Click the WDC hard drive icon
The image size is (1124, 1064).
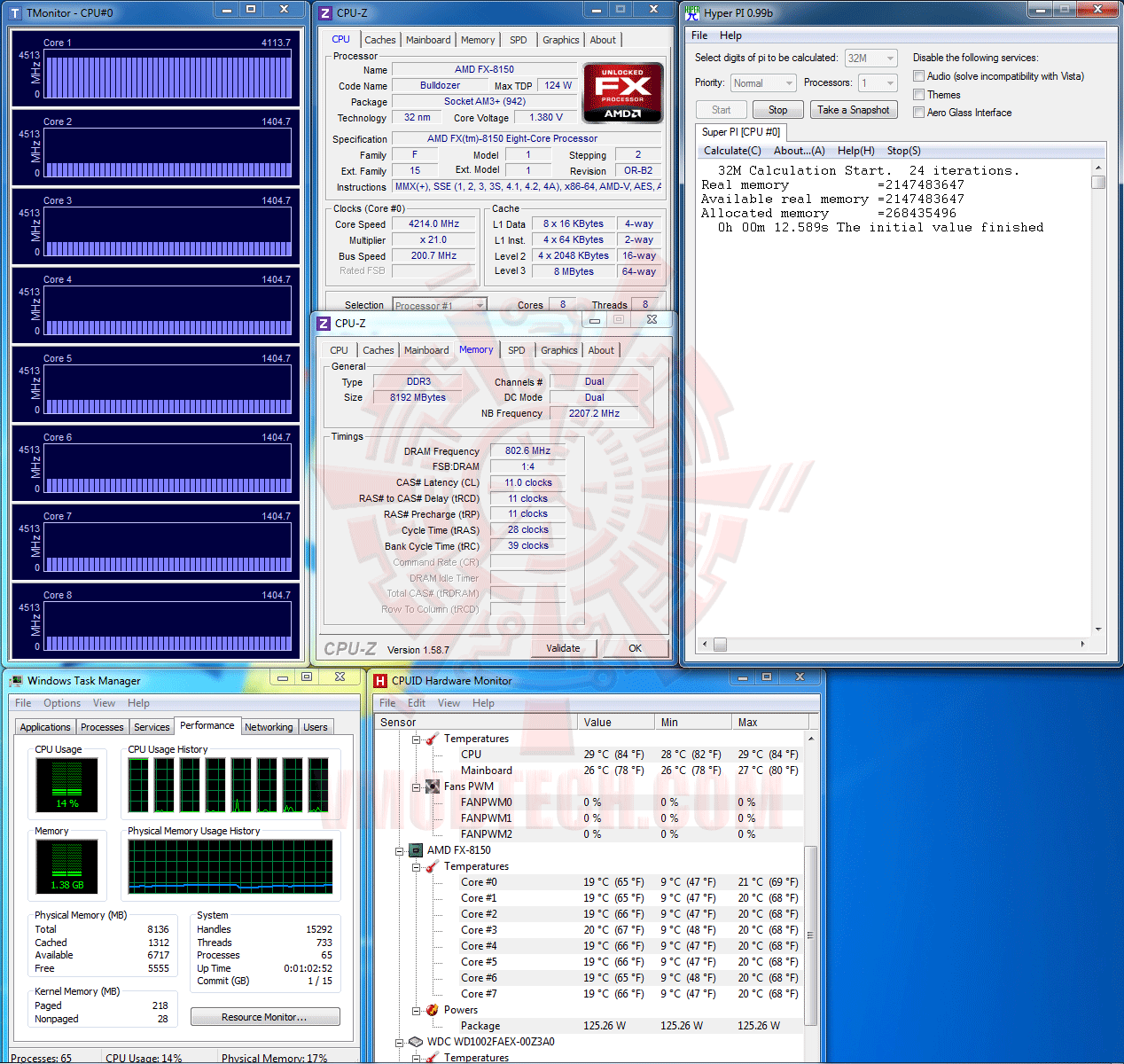click(x=415, y=1042)
